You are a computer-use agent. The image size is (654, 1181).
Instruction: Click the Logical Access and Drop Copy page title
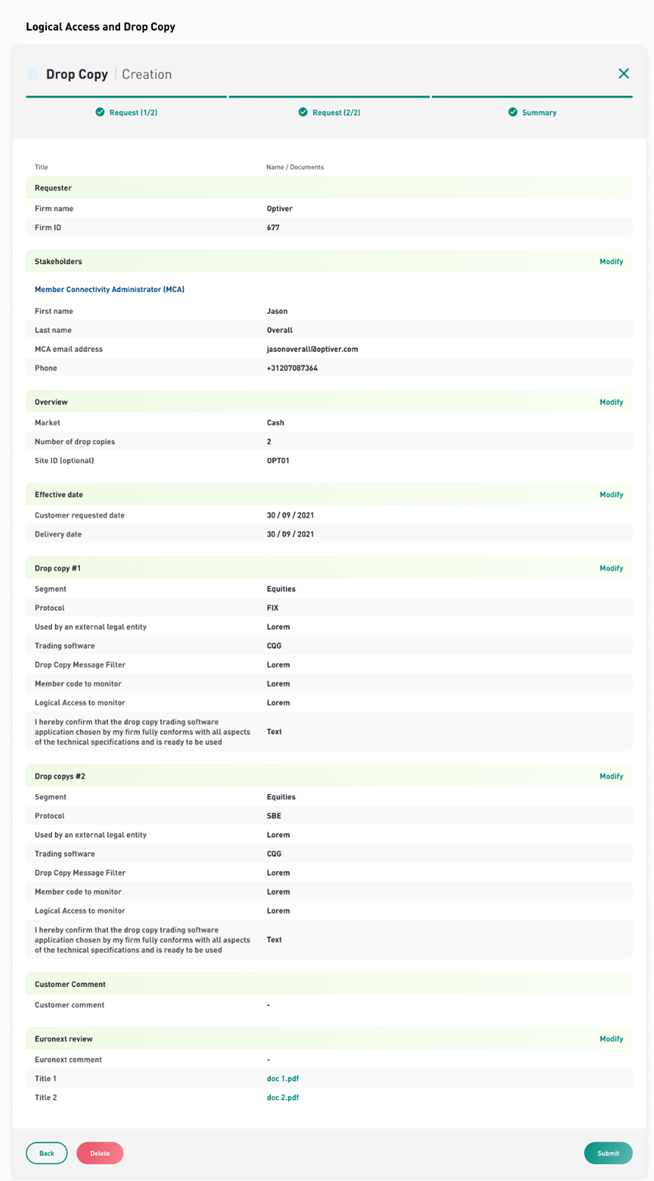100,27
